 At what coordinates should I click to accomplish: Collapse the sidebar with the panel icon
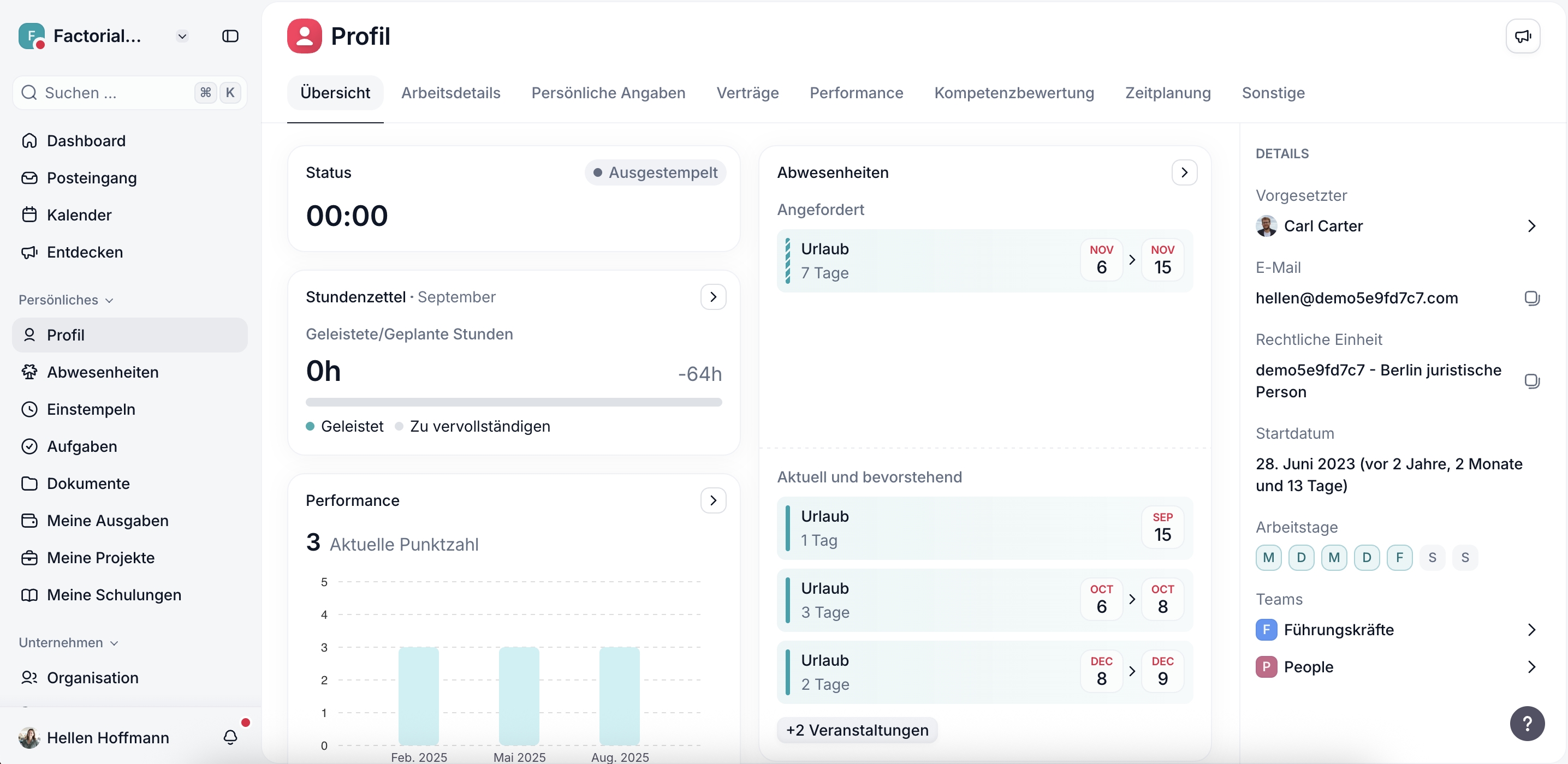(230, 37)
